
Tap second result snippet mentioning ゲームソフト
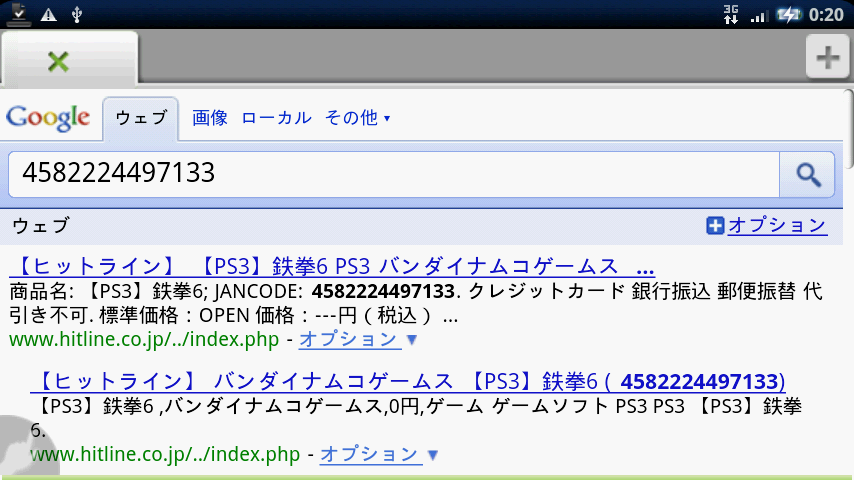pyautogui.click(x=417, y=418)
